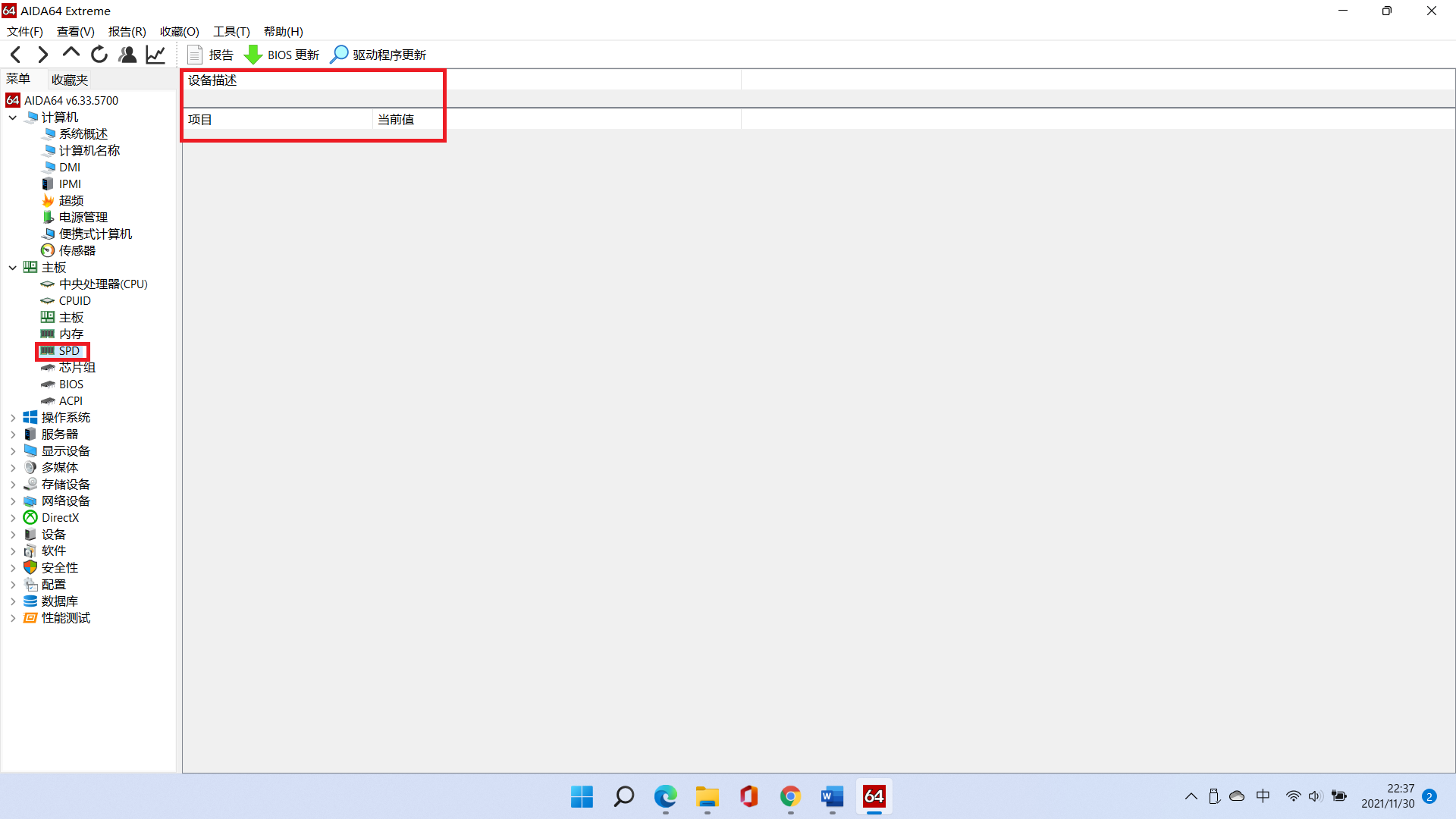Click the 报告 toolbar button
This screenshot has height=819, width=1456.
point(211,55)
